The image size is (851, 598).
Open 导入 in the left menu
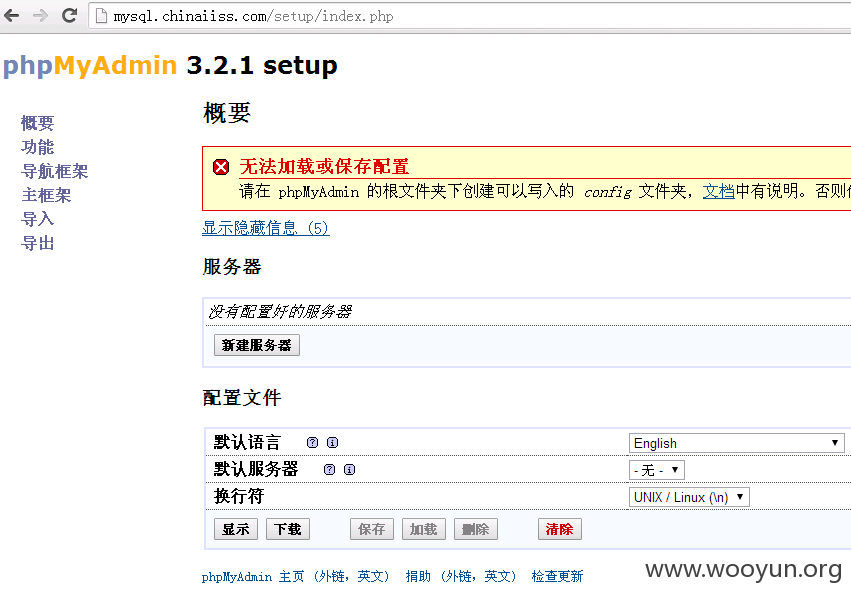click(37, 219)
